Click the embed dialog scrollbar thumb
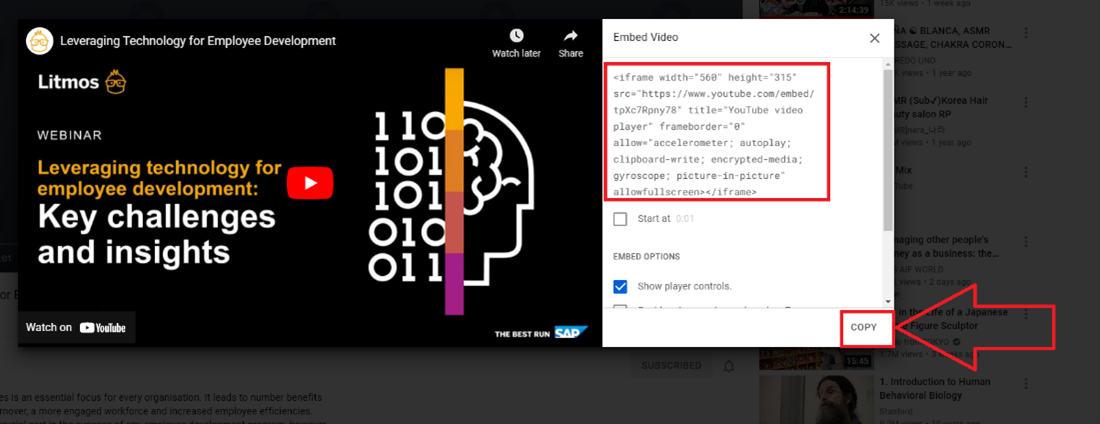The width and height of the screenshot is (1100, 424). pos(888,151)
